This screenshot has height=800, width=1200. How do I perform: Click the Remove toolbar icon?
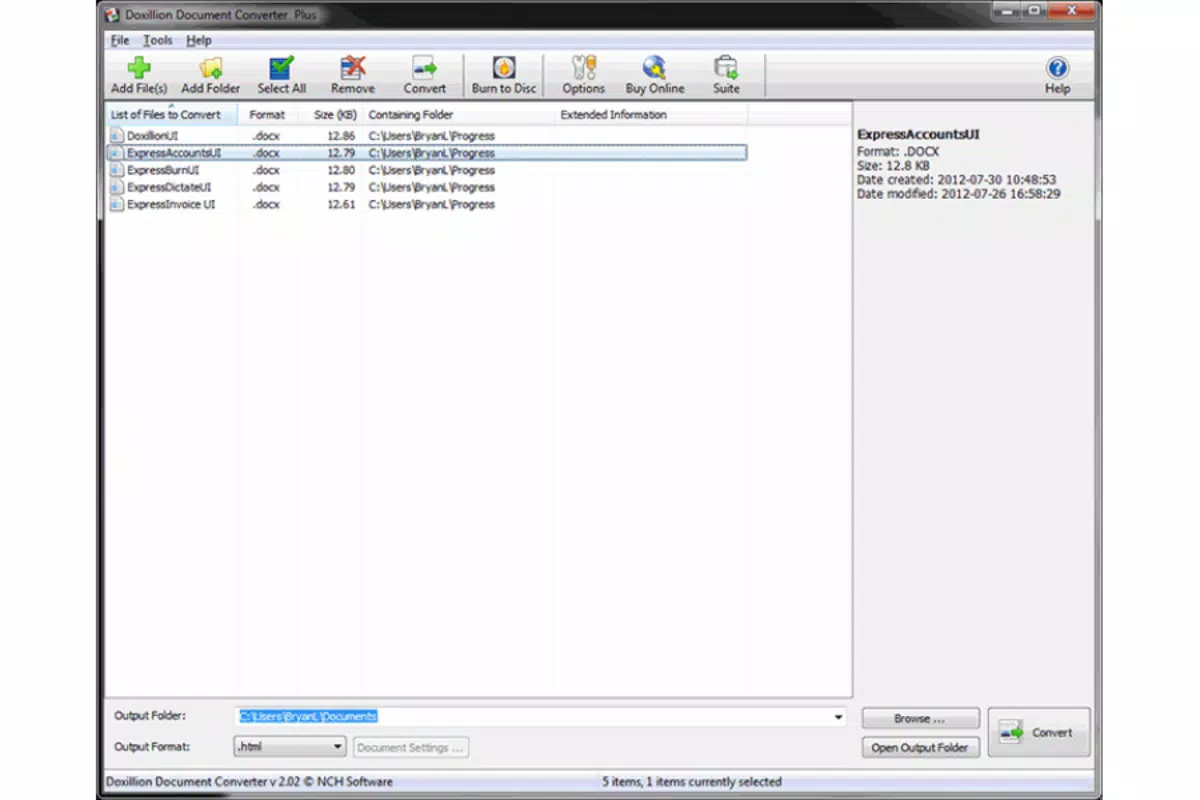click(x=352, y=75)
